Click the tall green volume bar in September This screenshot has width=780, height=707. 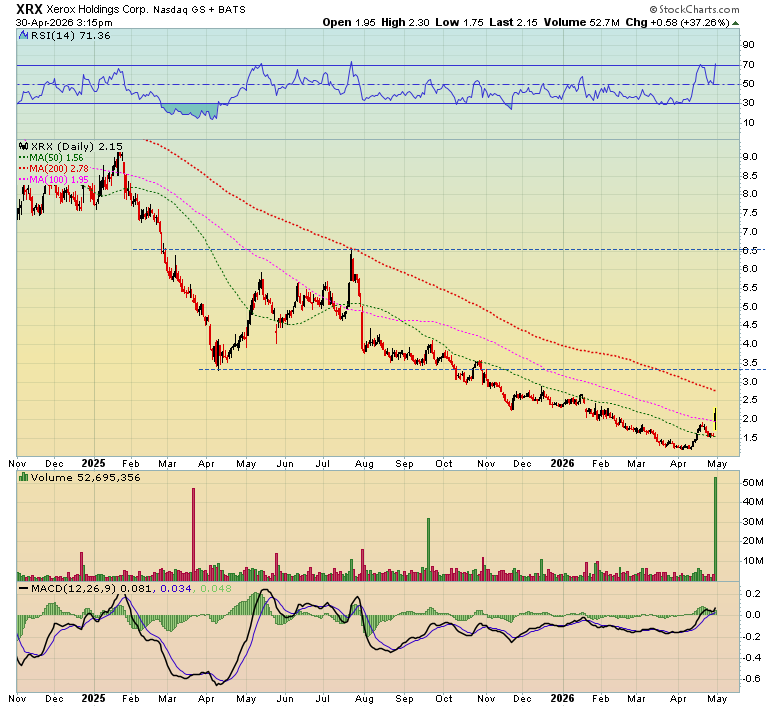point(428,549)
